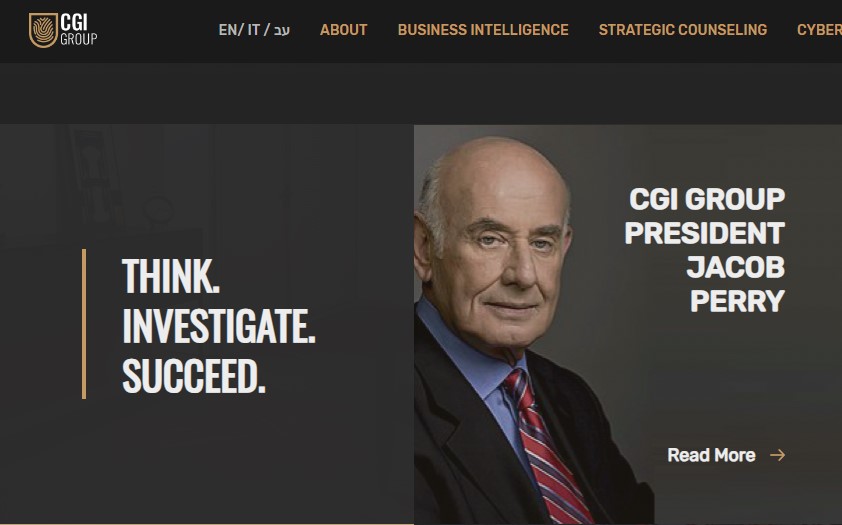The height and width of the screenshot is (525, 842).
Task: Open the STRATEGIC COUNSELING menu
Action: point(683,30)
